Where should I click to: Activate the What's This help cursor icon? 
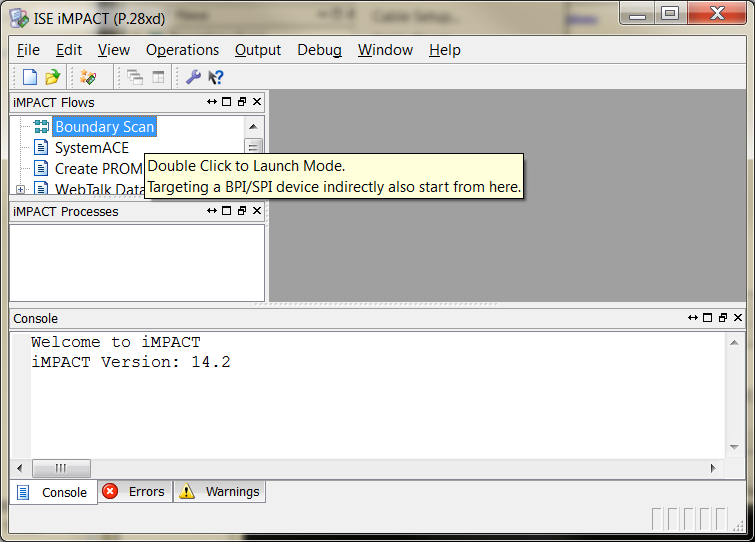(216, 77)
